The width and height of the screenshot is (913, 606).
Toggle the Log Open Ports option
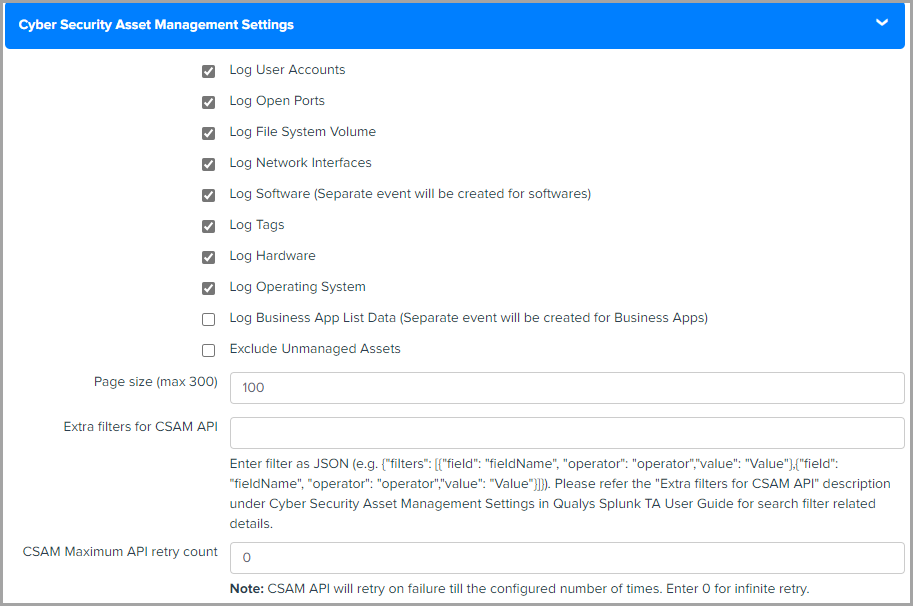tap(208, 102)
